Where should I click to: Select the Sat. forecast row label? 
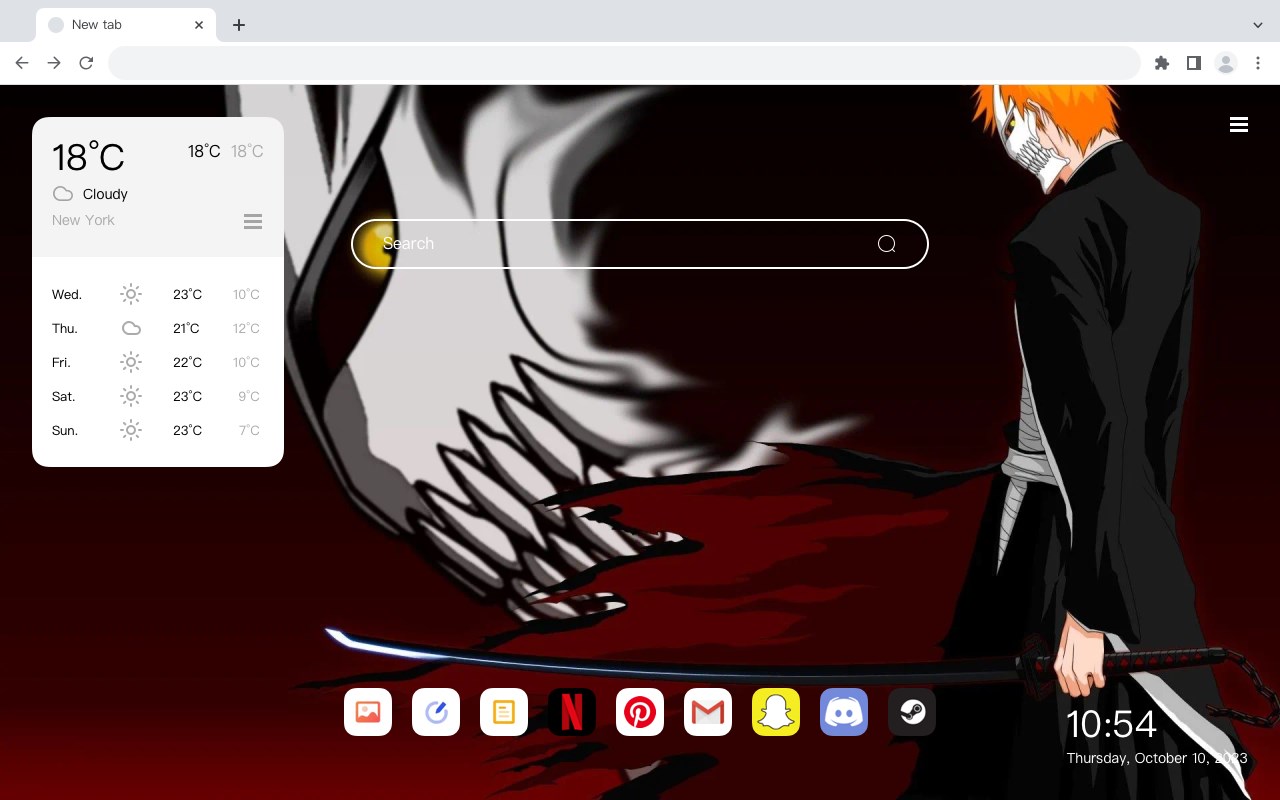pos(64,397)
